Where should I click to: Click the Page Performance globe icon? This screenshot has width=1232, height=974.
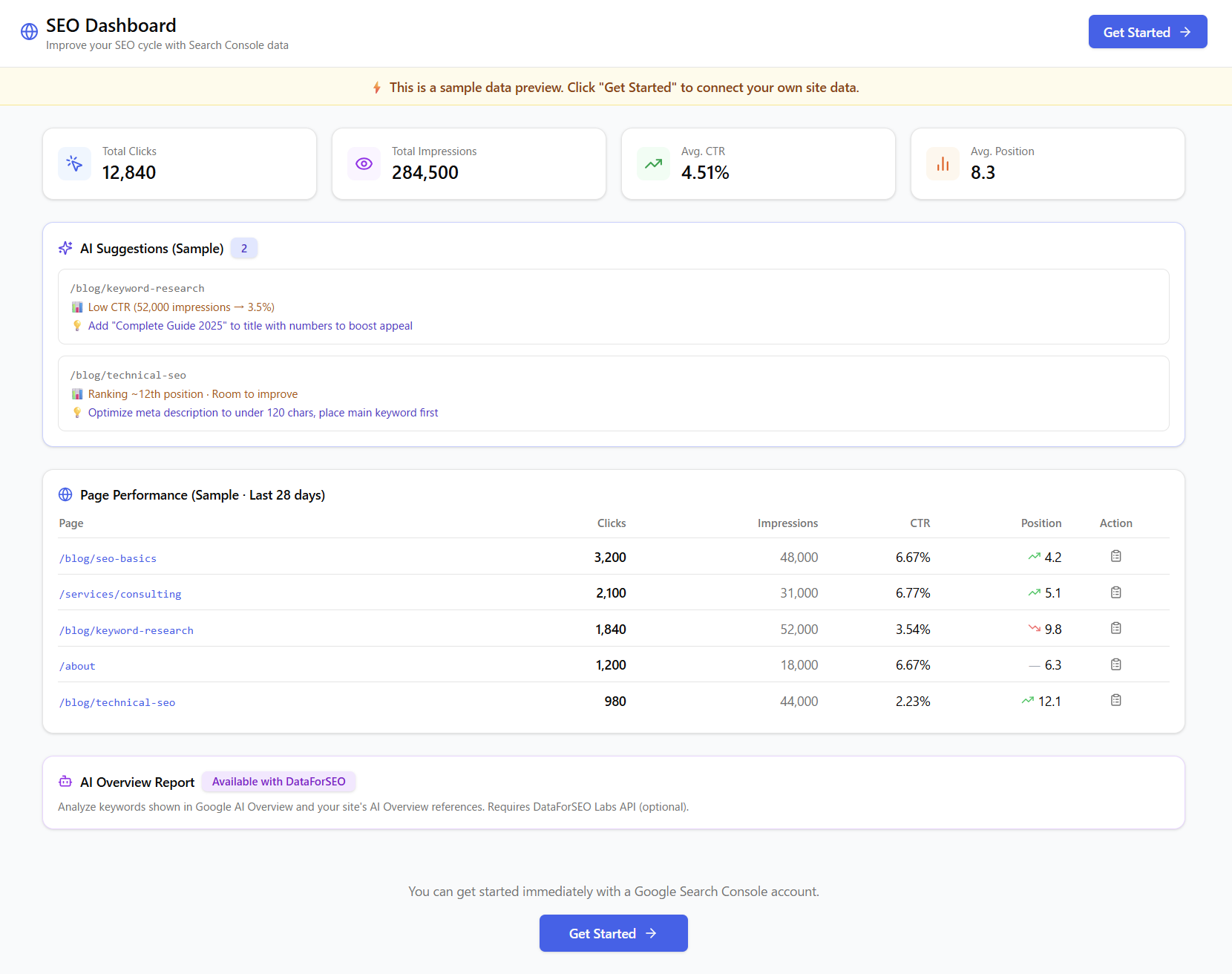click(x=65, y=494)
